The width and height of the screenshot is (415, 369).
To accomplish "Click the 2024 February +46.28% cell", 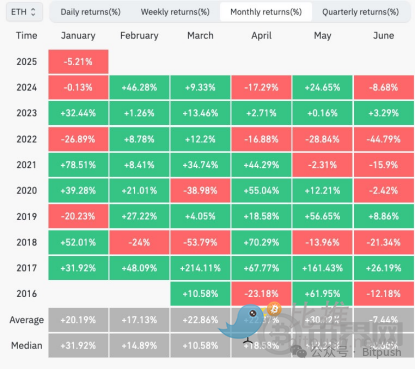I will point(139,88).
